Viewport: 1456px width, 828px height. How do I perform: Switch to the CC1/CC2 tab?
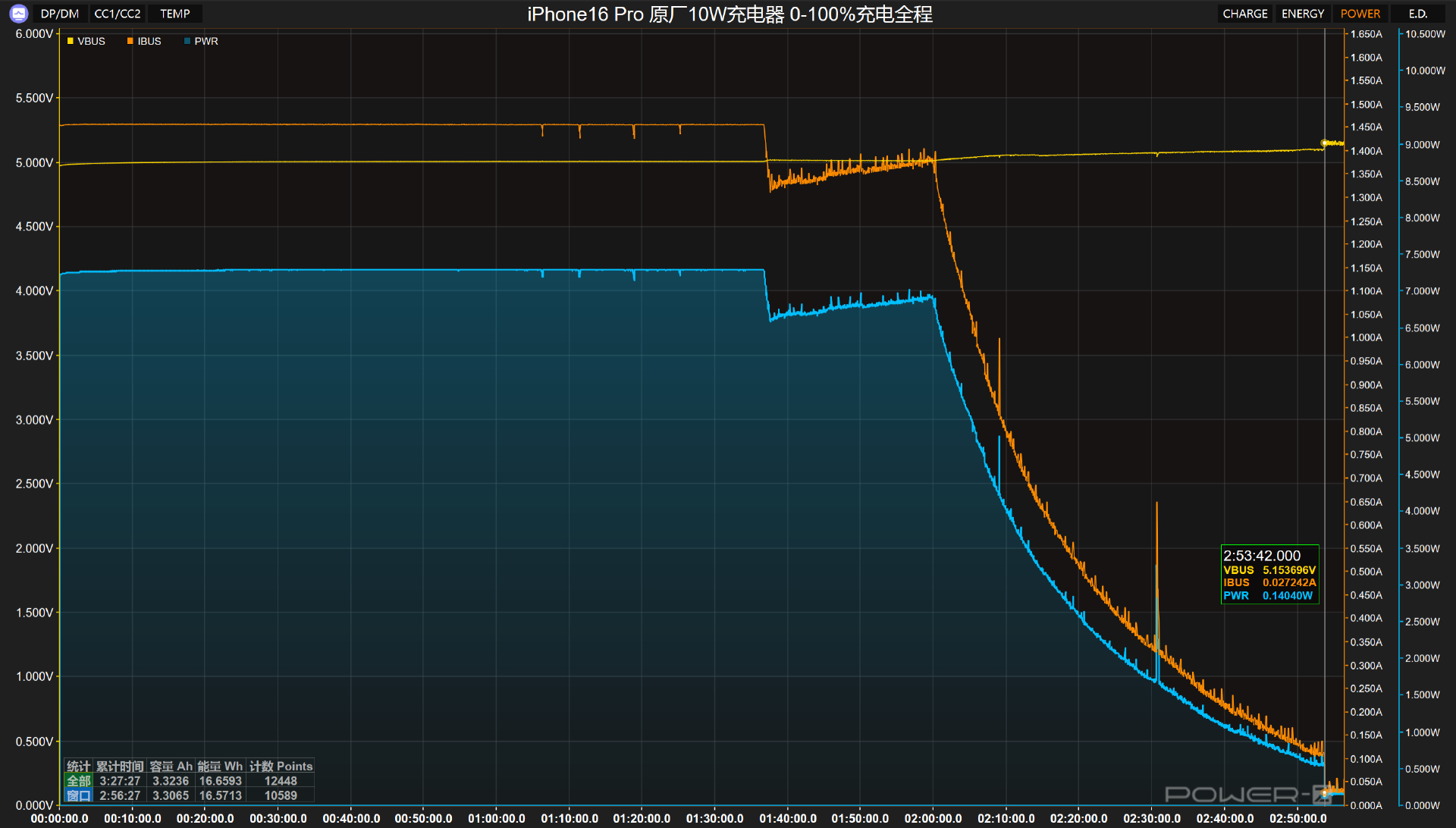118,14
